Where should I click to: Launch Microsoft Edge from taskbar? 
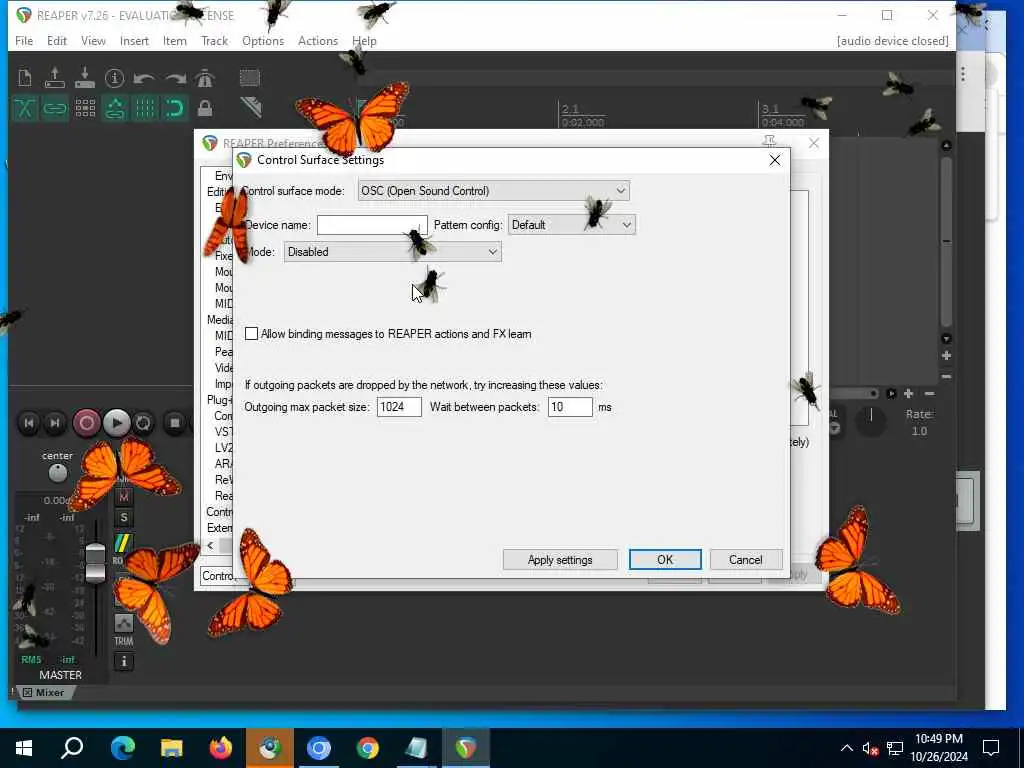[122, 748]
